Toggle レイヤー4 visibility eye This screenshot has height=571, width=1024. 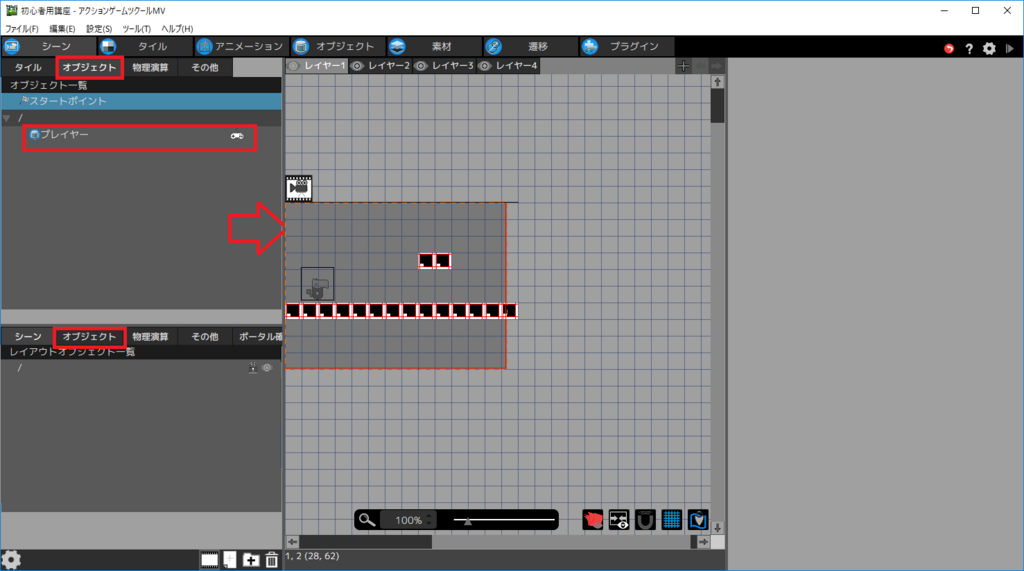coord(485,66)
